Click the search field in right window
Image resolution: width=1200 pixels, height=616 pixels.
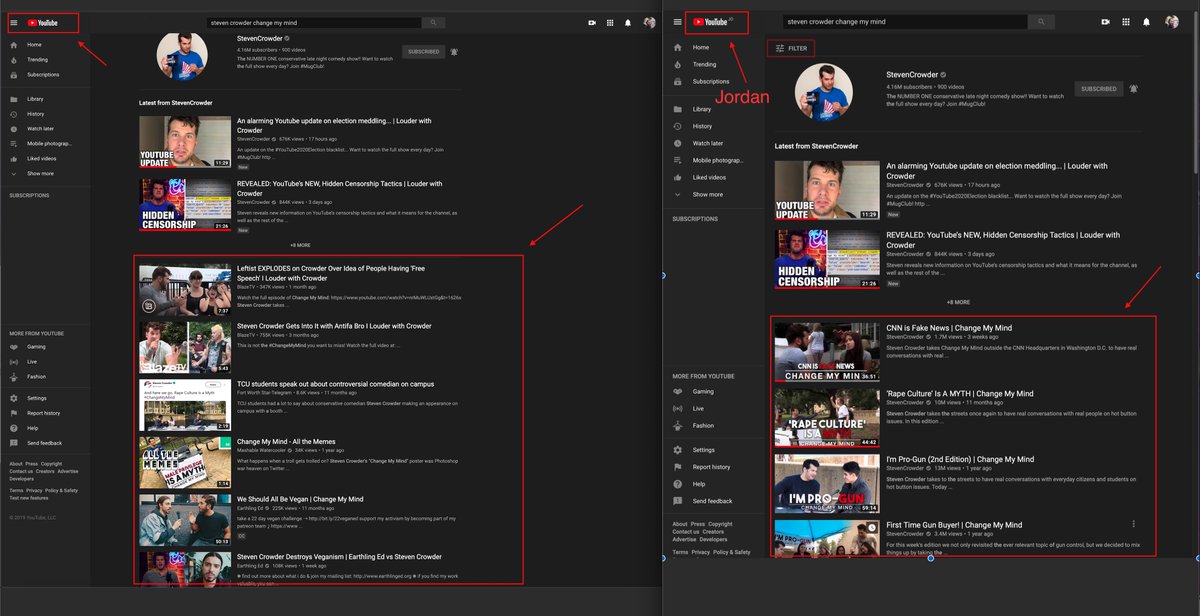click(x=905, y=21)
